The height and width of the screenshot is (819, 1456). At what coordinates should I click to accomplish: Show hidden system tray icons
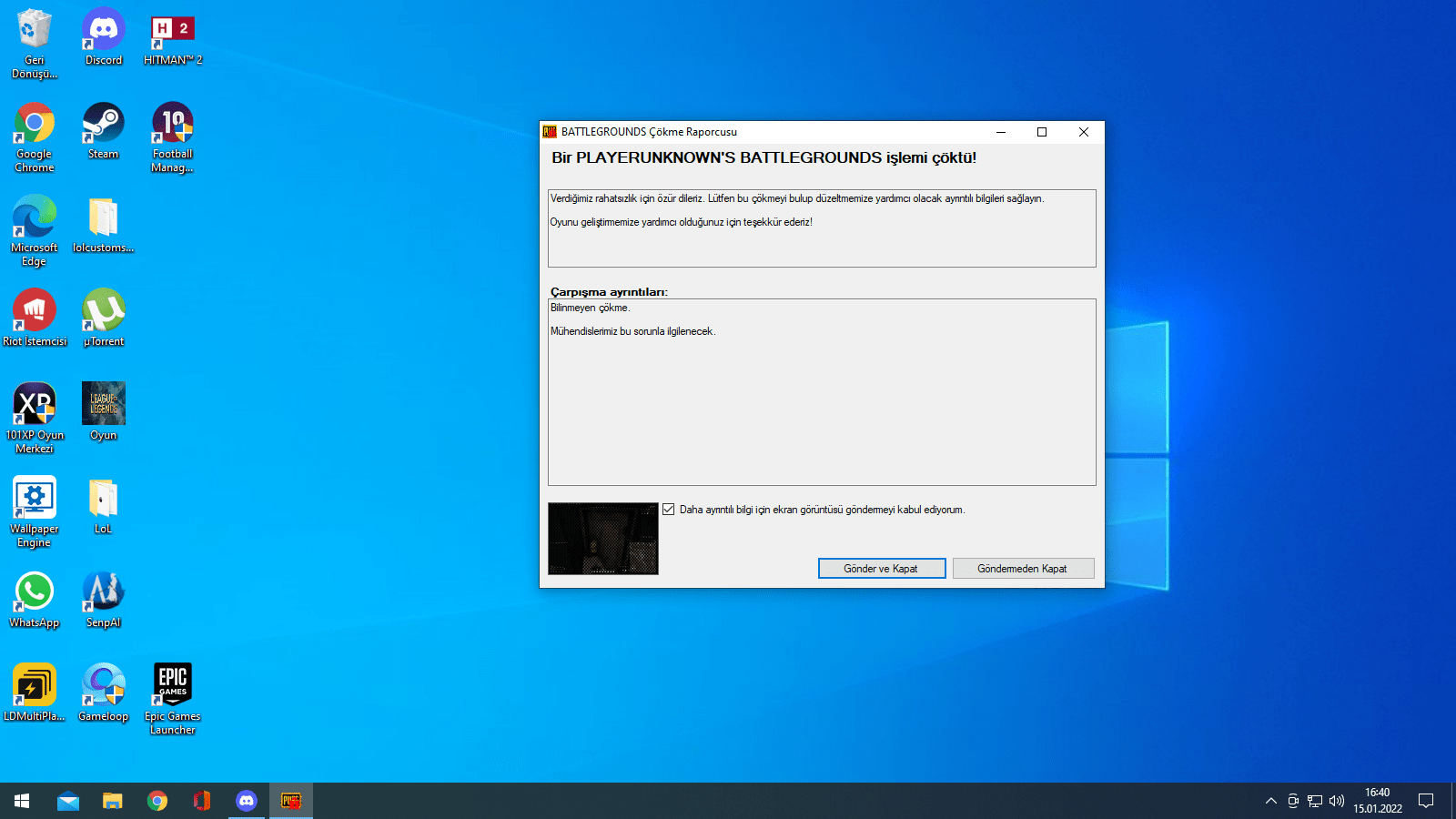pos(1271,801)
